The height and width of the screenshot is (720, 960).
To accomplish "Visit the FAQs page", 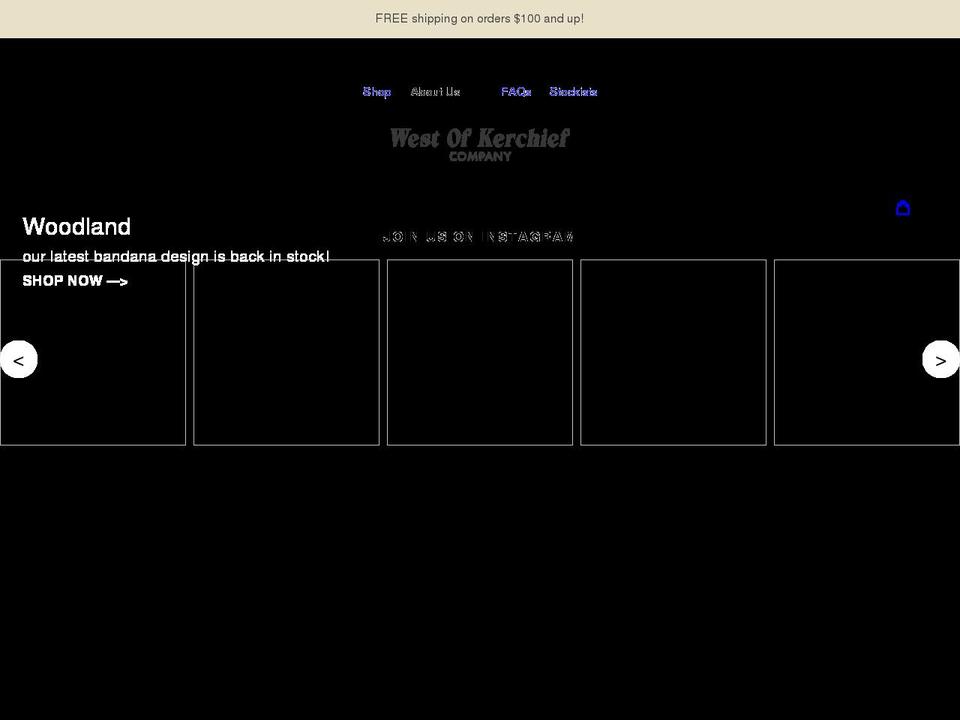I will 515,91.
